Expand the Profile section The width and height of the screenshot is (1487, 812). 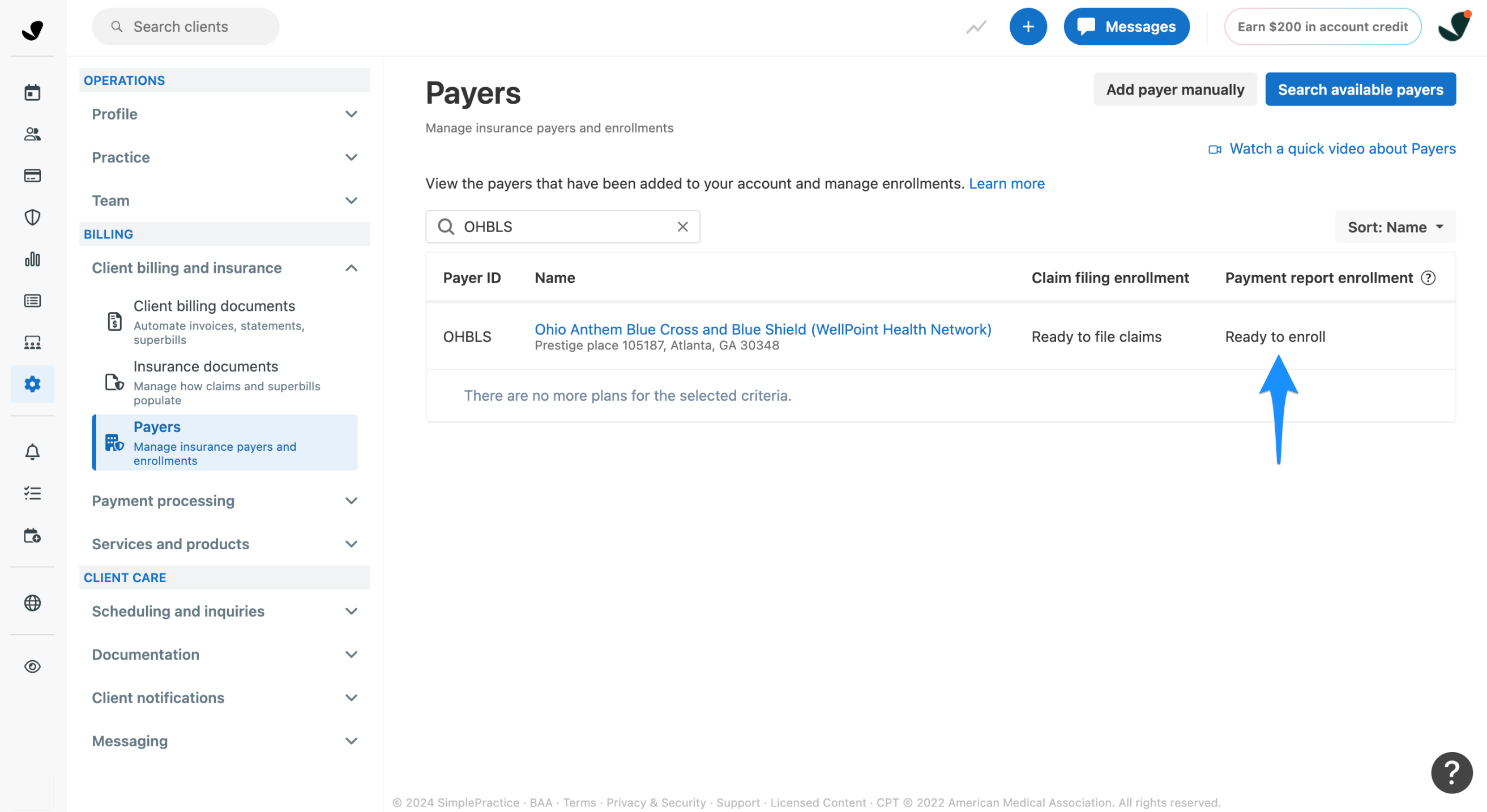coord(225,114)
